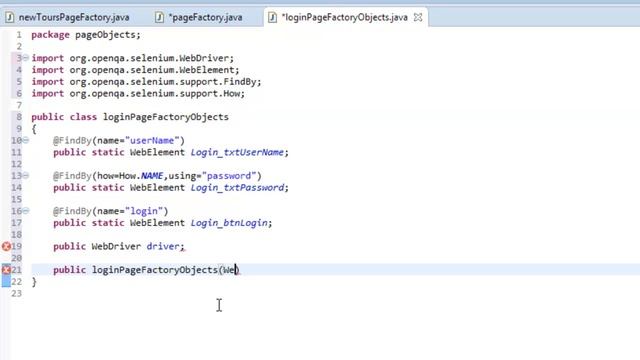The height and width of the screenshot is (360, 640).
Task: Click Java file icon on pageFactory tab
Action: [x=160, y=17]
